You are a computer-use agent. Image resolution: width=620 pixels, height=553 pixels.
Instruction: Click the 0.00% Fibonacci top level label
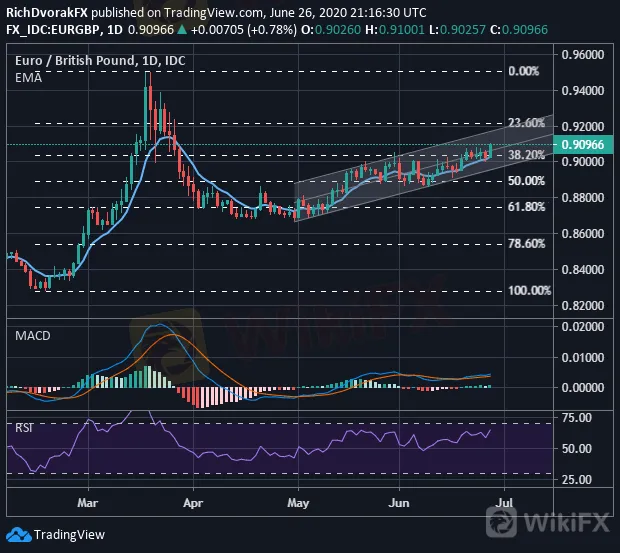pos(524,72)
